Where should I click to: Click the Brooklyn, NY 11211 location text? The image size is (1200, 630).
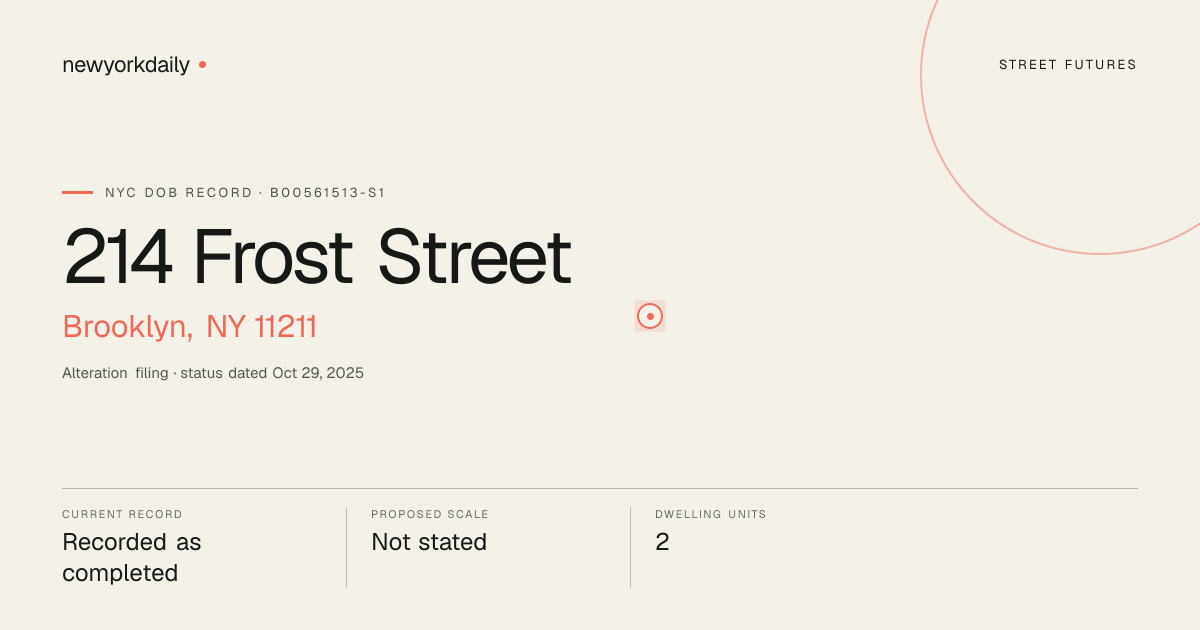click(190, 327)
